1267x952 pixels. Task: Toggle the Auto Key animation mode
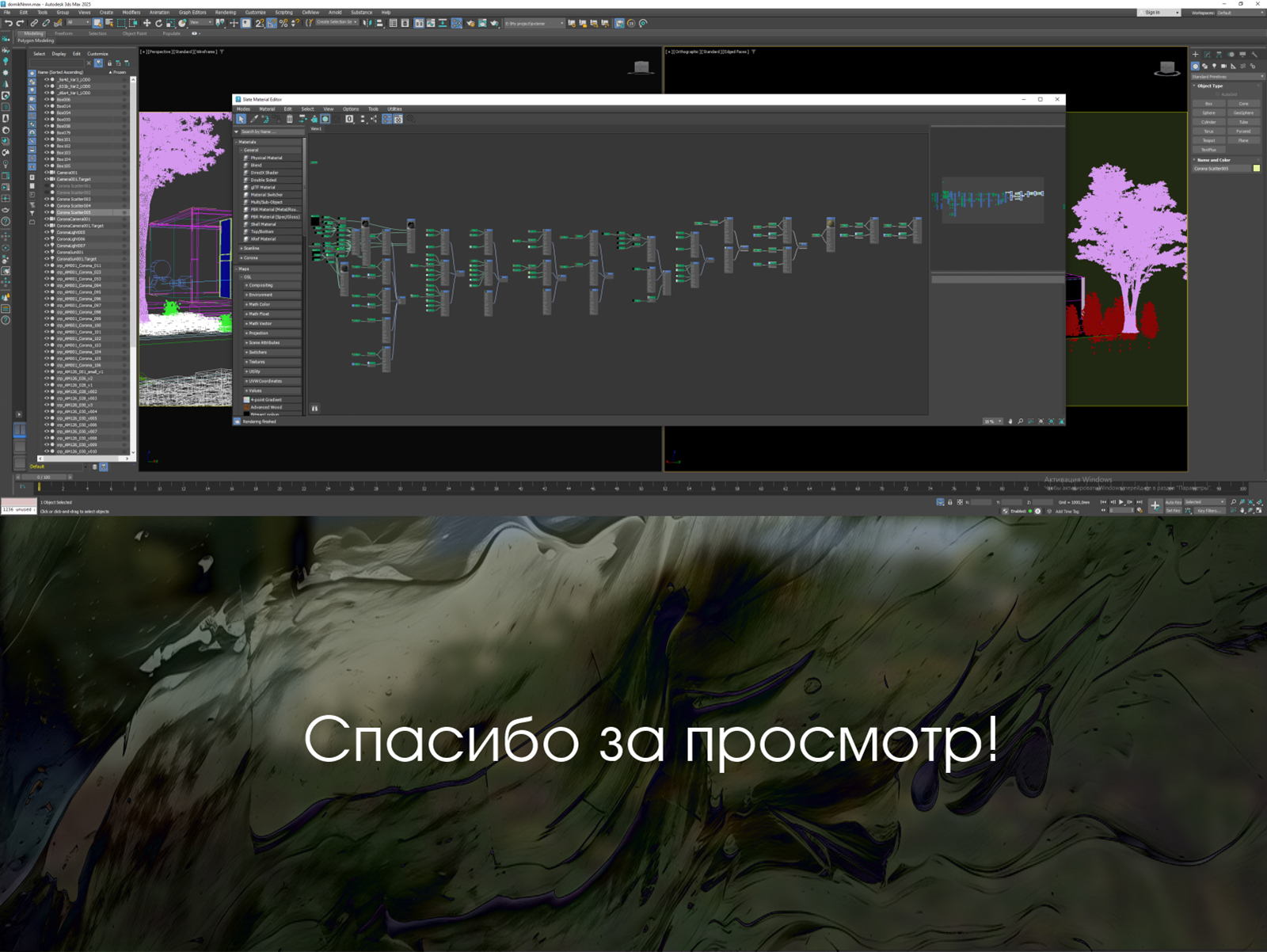click(1172, 501)
